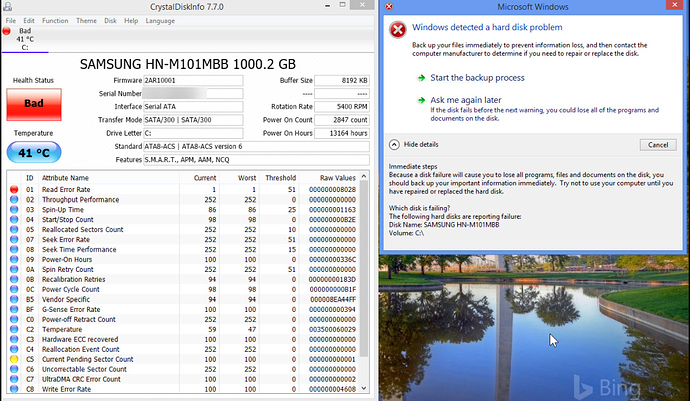Click the red error icon in the hard disk problem dialog
This screenshot has width=690, height=401.
pos(398,30)
